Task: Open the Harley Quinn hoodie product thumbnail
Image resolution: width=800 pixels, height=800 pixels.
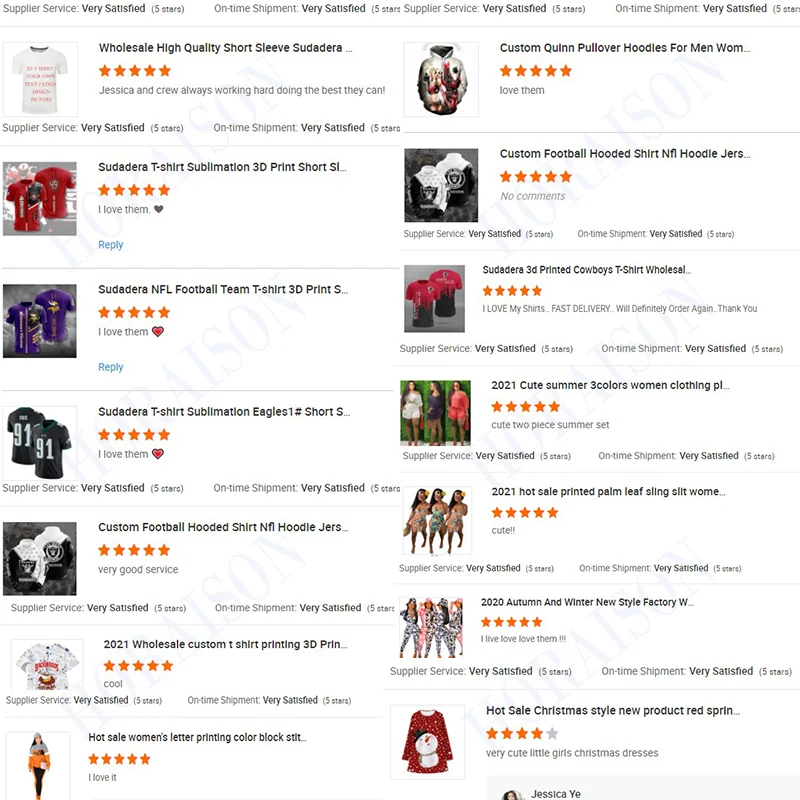Action: pos(441,80)
